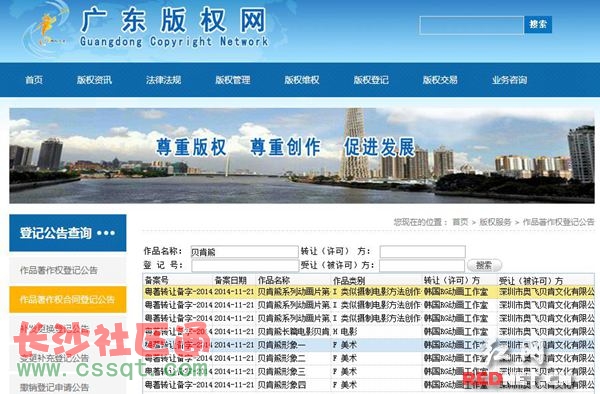Open the 版权维权 menu item

tap(302, 80)
